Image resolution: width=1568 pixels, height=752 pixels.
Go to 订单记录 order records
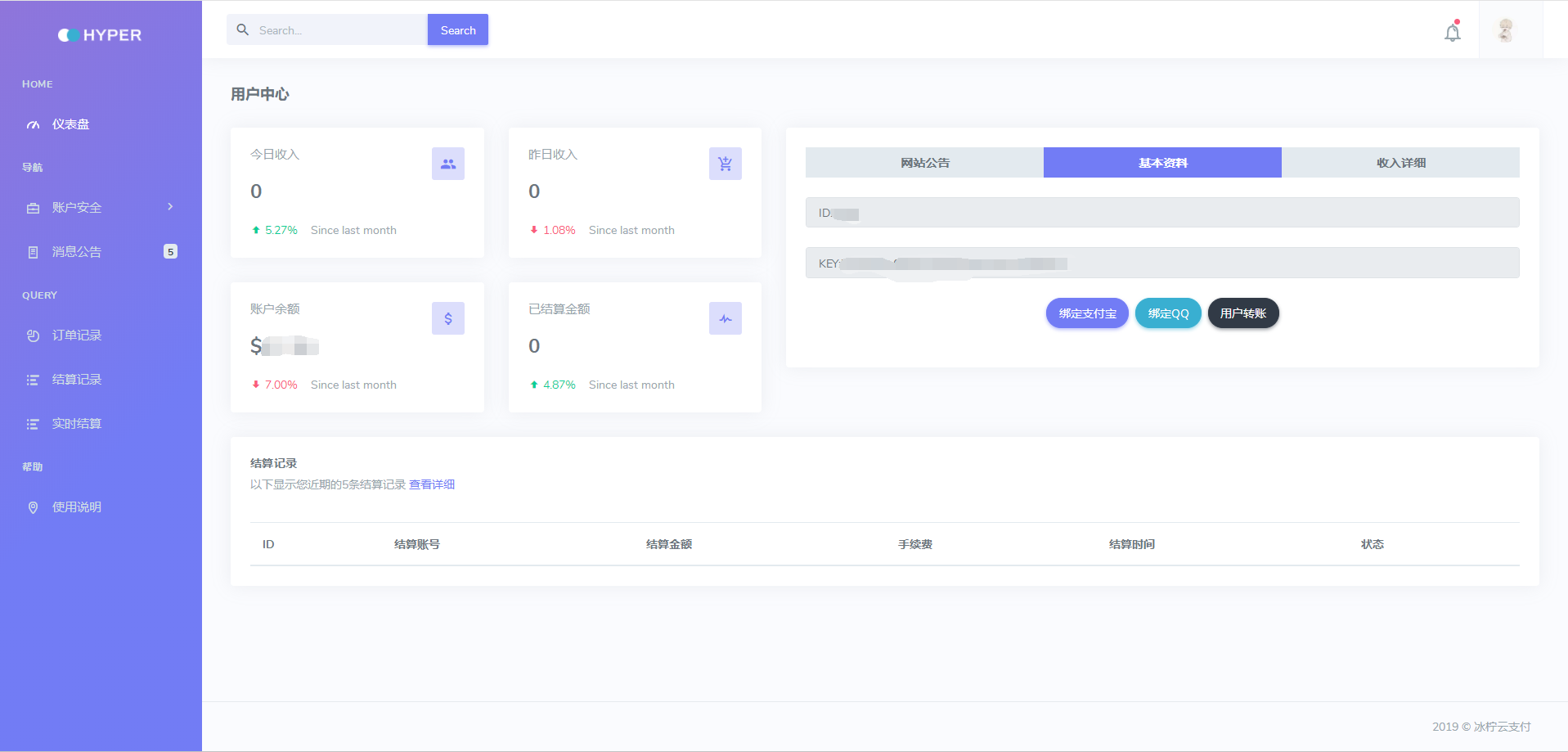77,335
